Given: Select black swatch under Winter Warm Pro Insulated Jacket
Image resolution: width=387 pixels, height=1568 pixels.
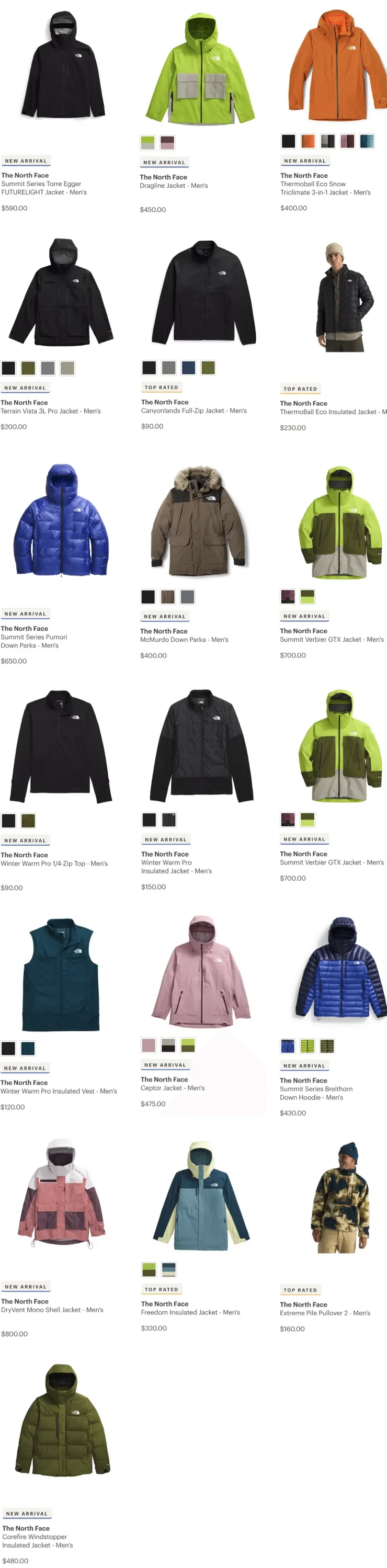Looking at the screenshot, I should pos(149,820).
